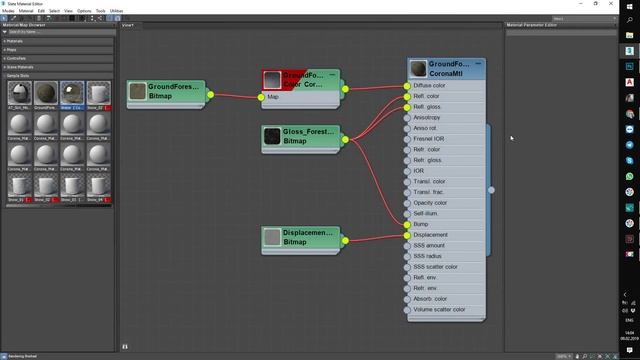Collapse the GroundFo... CoronaMtl node with minus
The width and height of the screenshot is (640, 360).
click(478, 64)
